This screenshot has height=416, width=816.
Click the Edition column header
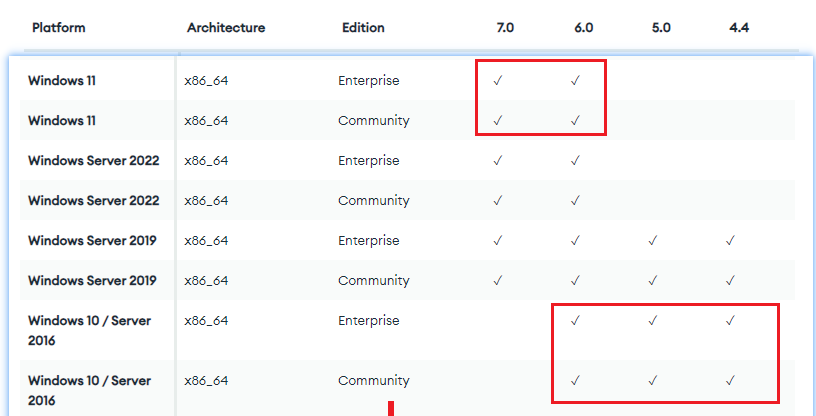tap(363, 28)
